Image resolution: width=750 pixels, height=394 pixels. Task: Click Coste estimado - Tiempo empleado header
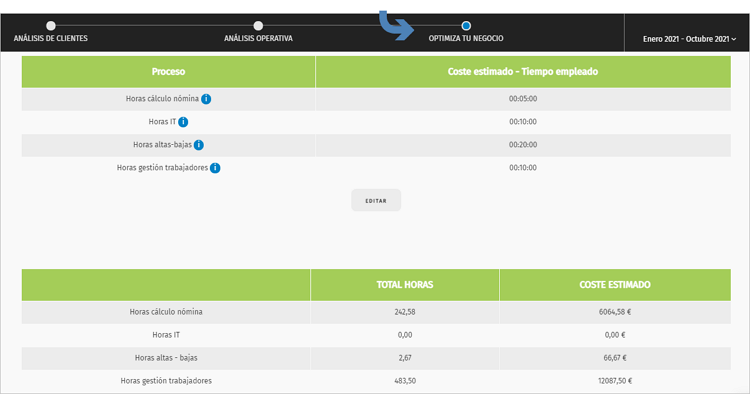click(523, 72)
